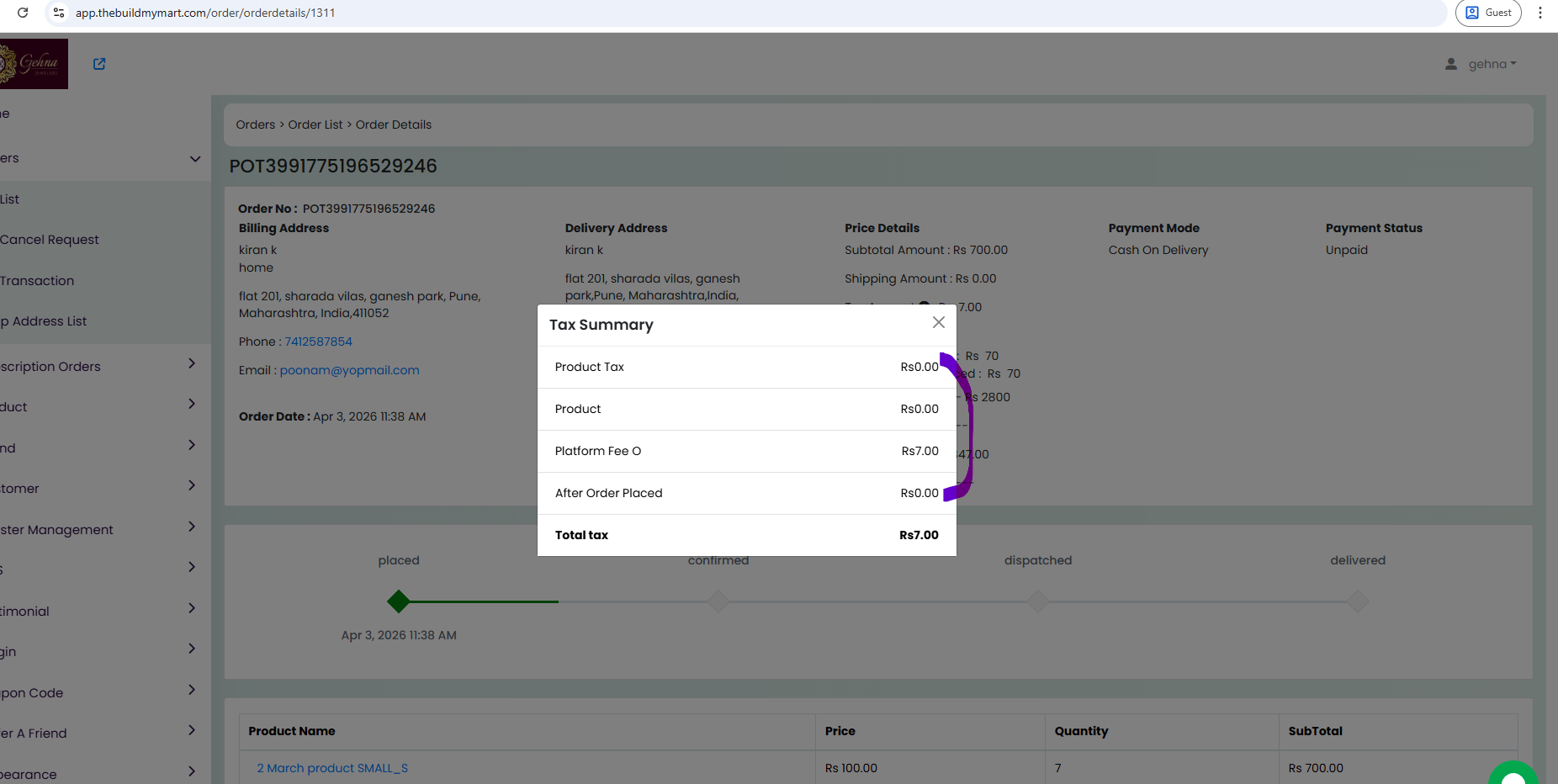Click the Order Details breadcrumb
Viewport: 1558px width, 784px height.
[x=394, y=124]
